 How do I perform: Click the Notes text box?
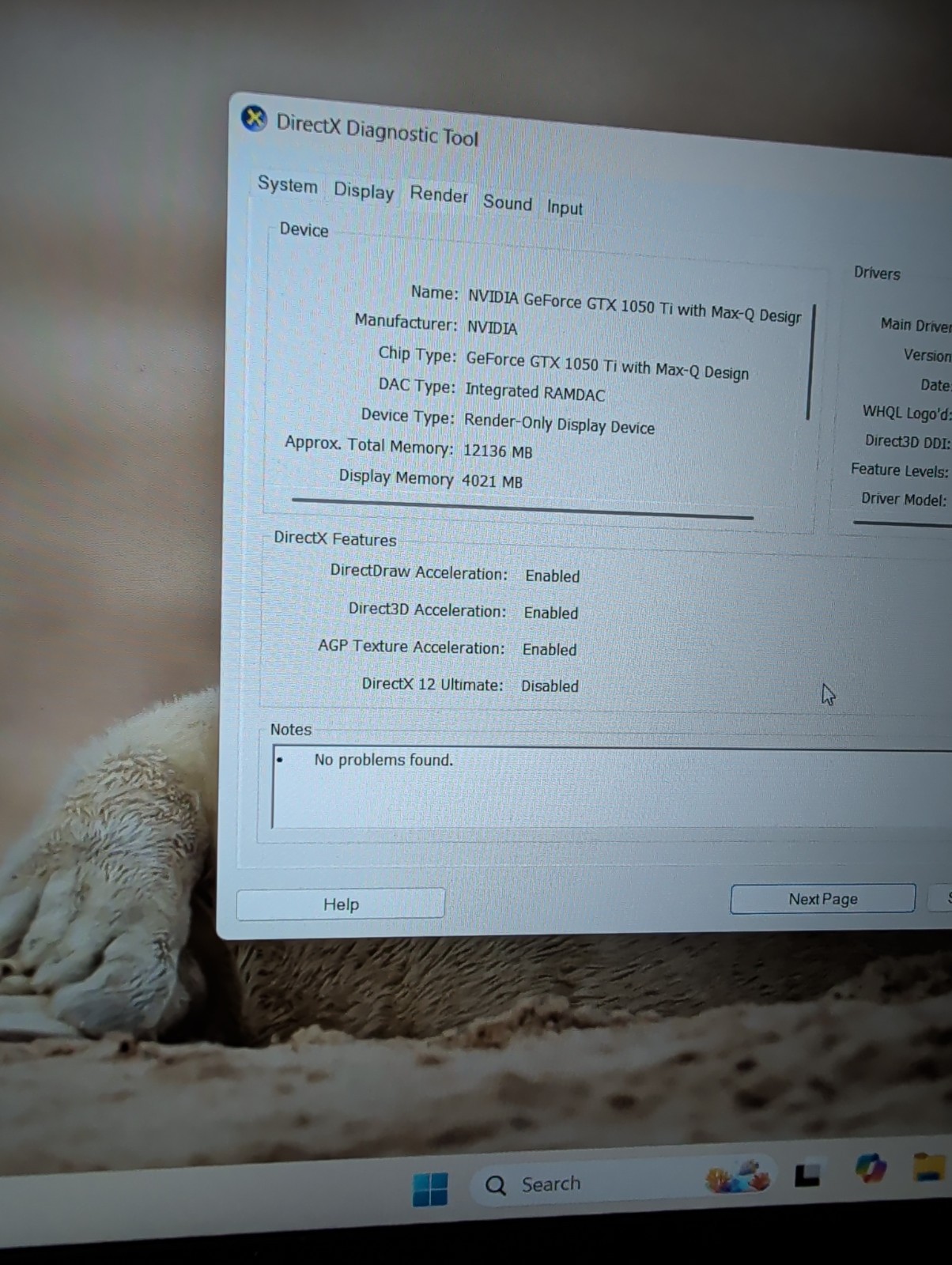(611, 787)
